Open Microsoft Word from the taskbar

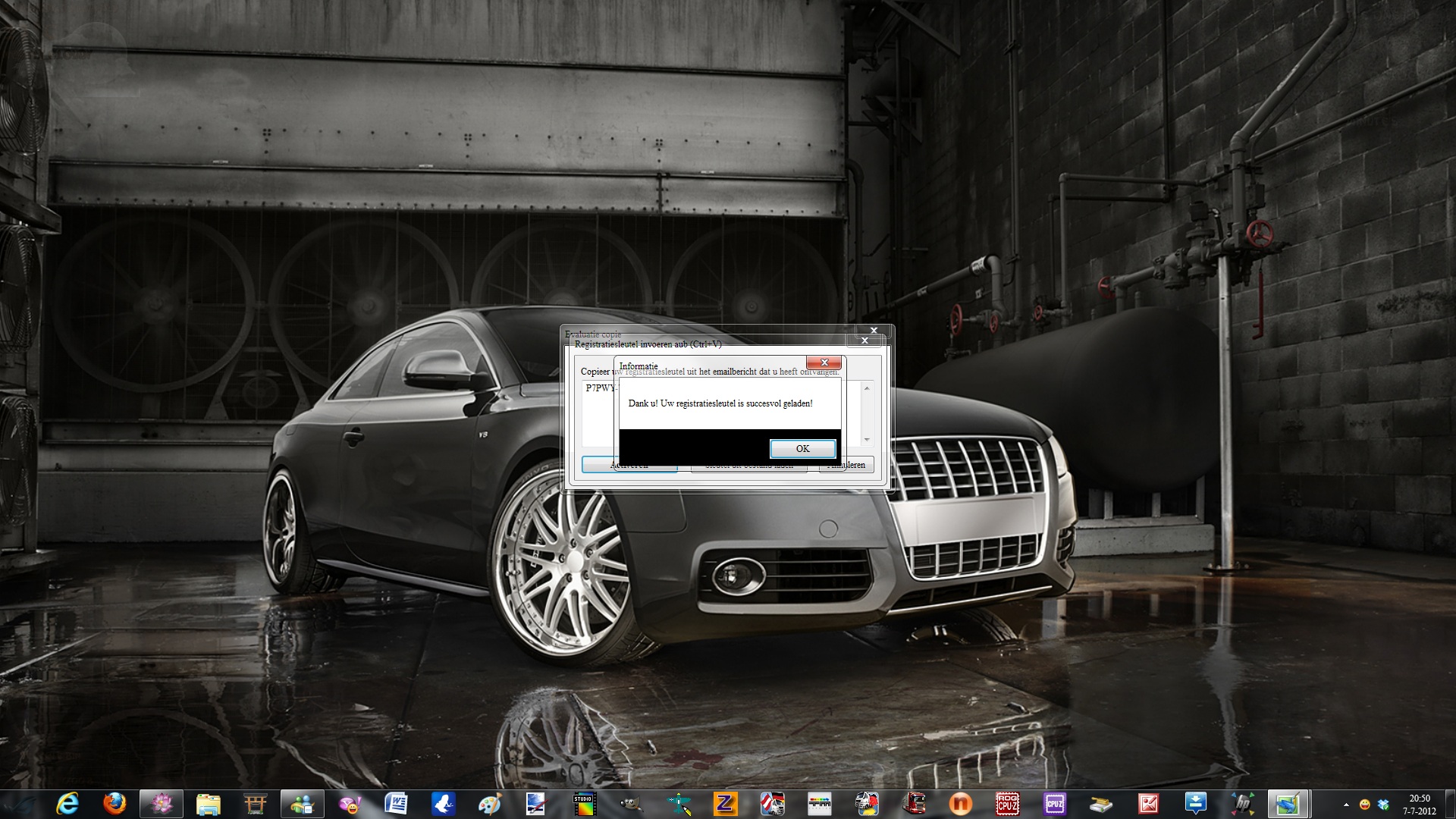pos(396,804)
